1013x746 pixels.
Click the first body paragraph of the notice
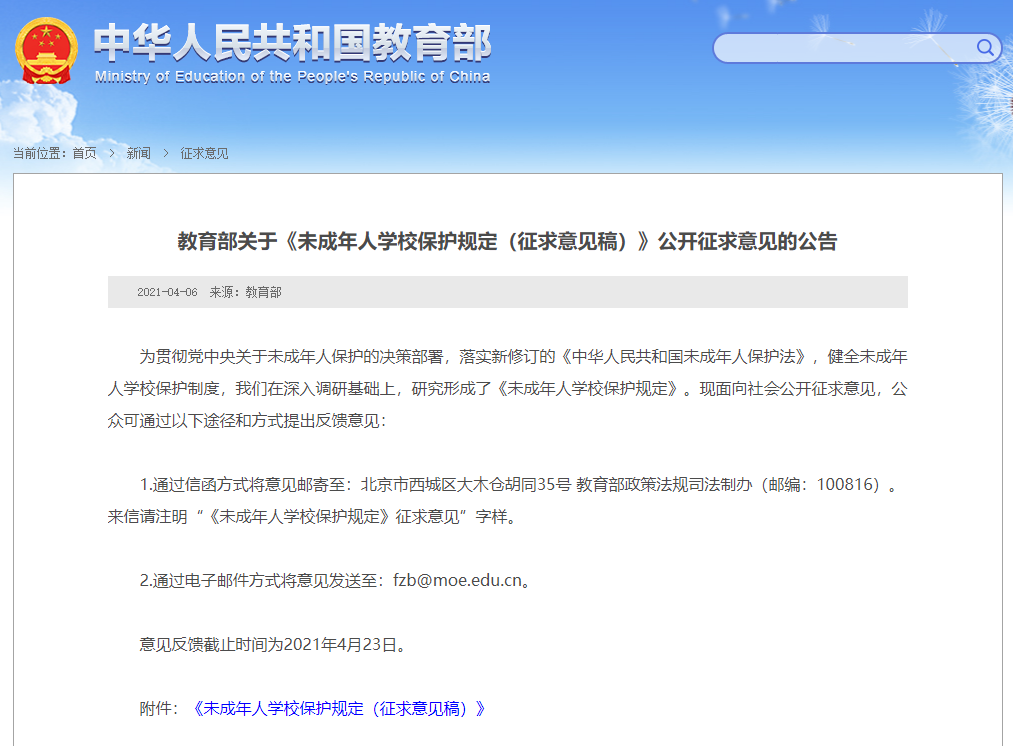click(500, 390)
